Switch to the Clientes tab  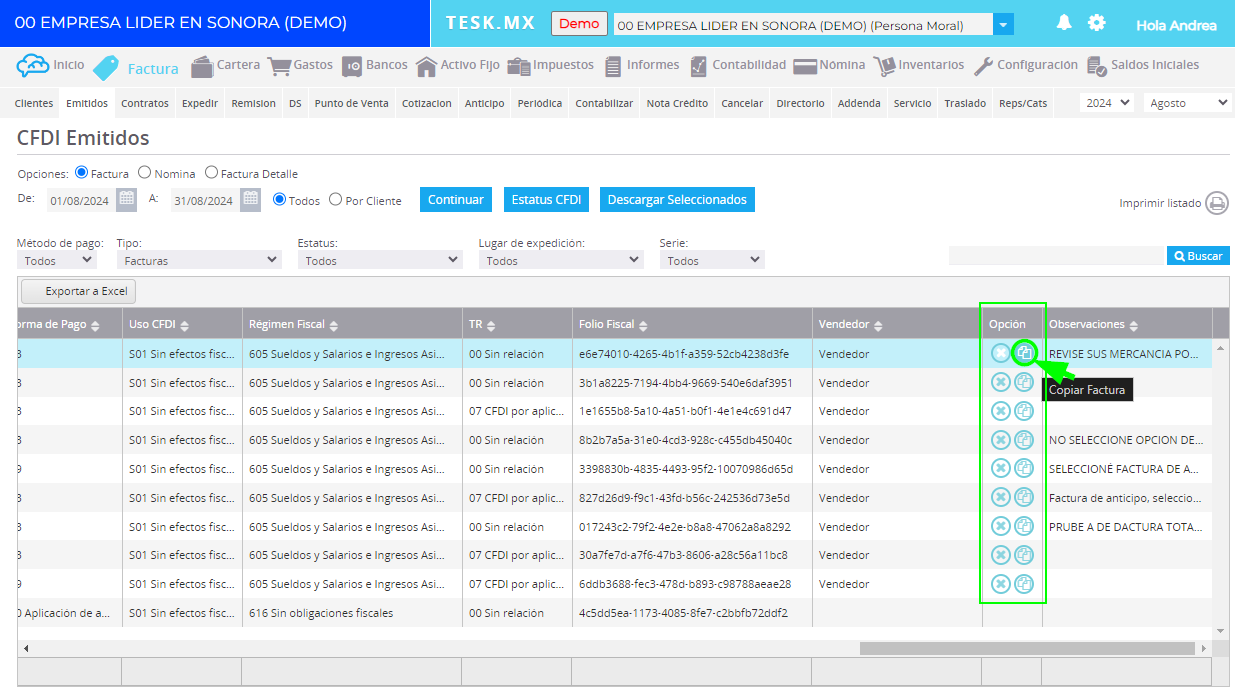pos(34,103)
